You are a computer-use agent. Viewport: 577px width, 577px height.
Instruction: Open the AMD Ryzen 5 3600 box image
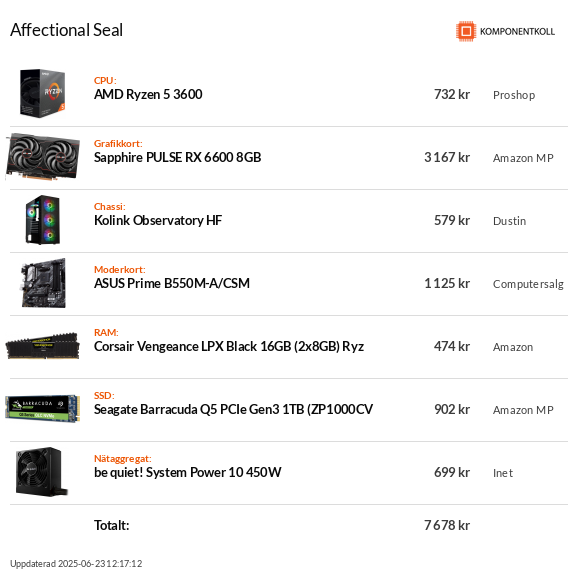point(43,93)
